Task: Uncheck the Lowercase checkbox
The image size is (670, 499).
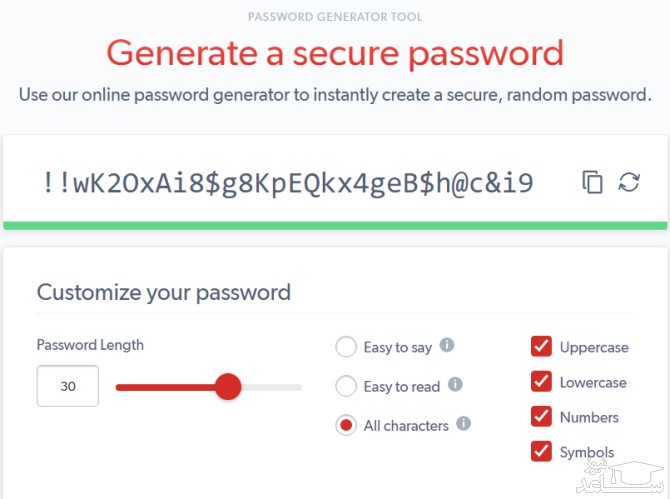Action: (541, 382)
